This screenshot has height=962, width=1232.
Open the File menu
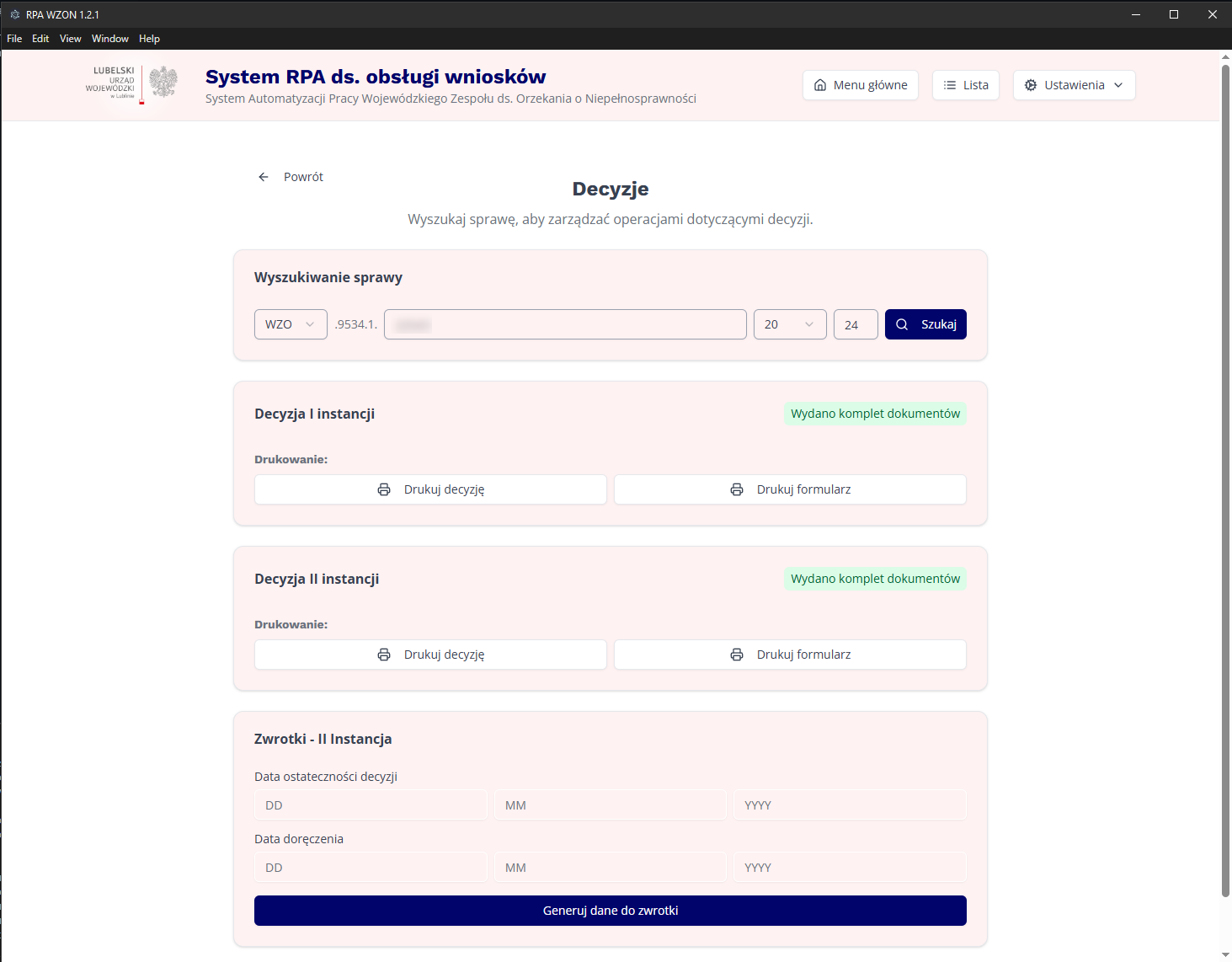click(x=13, y=38)
